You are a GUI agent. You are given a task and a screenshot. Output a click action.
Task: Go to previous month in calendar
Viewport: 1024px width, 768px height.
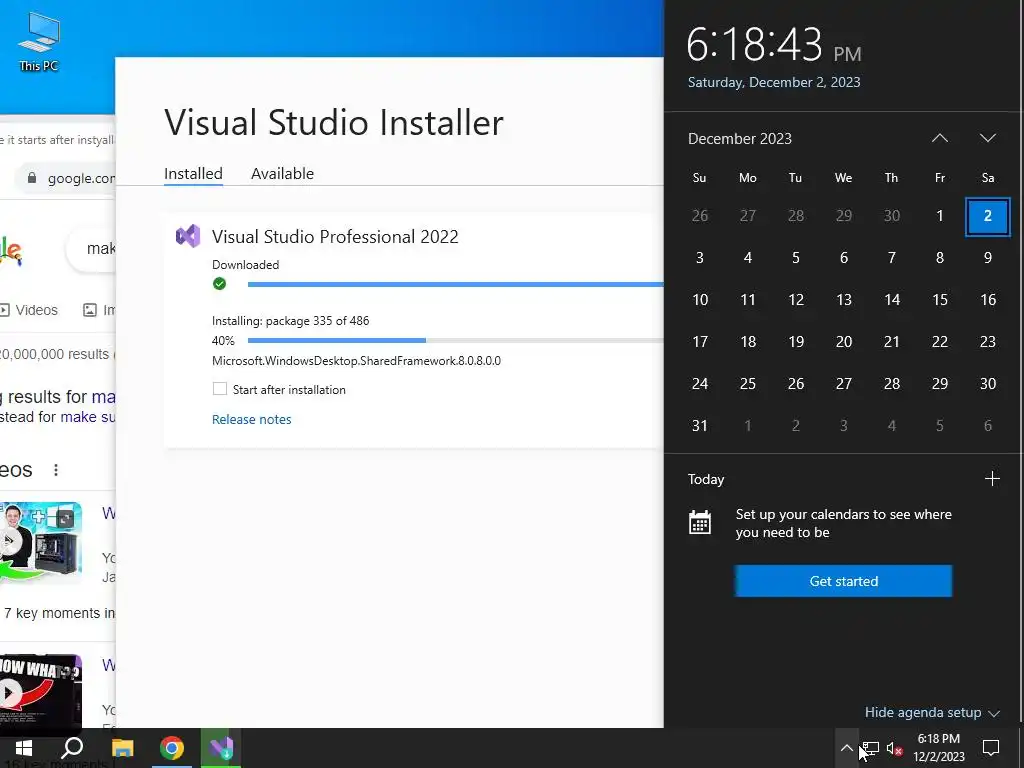[x=940, y=138]
